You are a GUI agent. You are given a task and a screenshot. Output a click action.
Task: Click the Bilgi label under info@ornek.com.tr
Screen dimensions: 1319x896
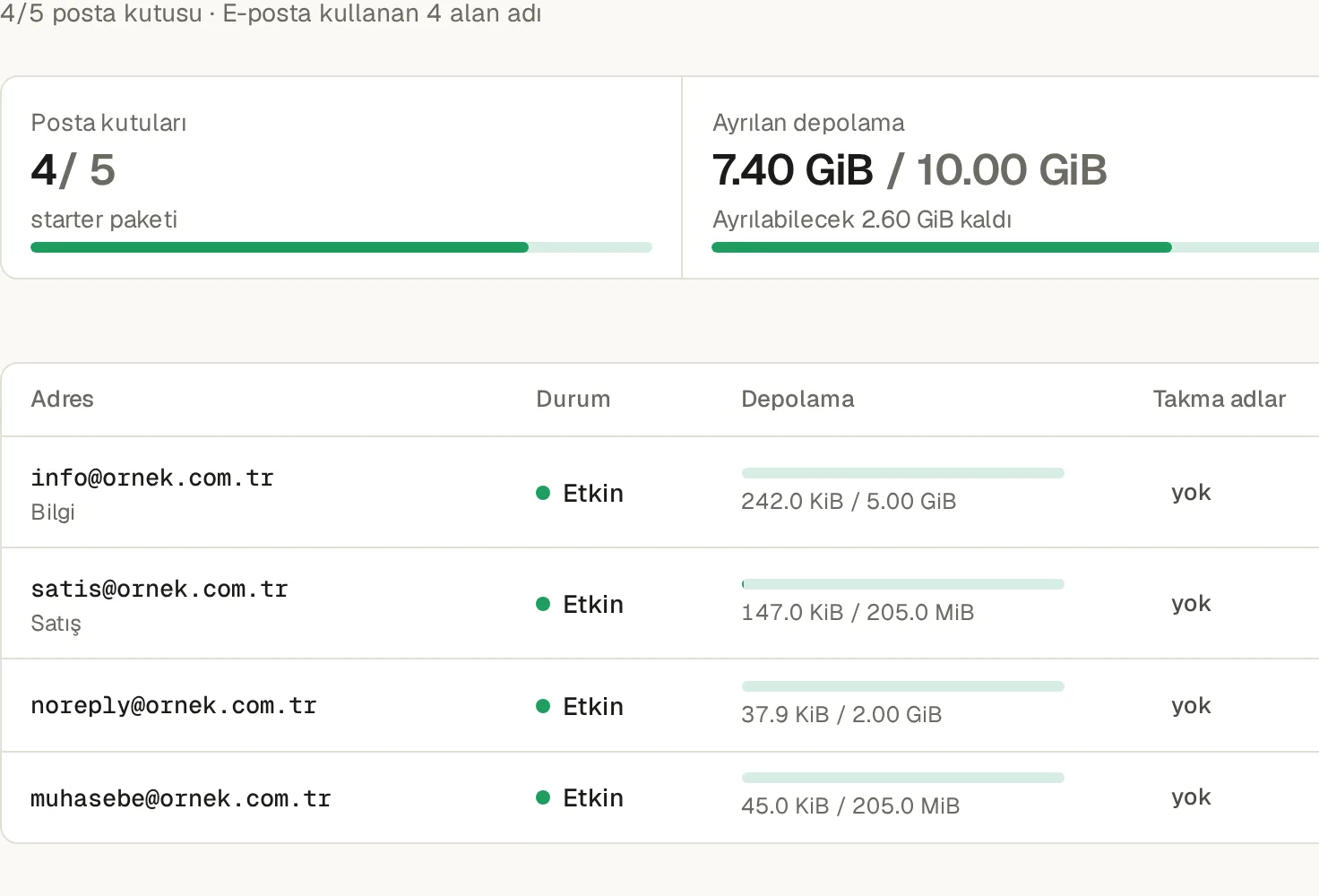53,512
